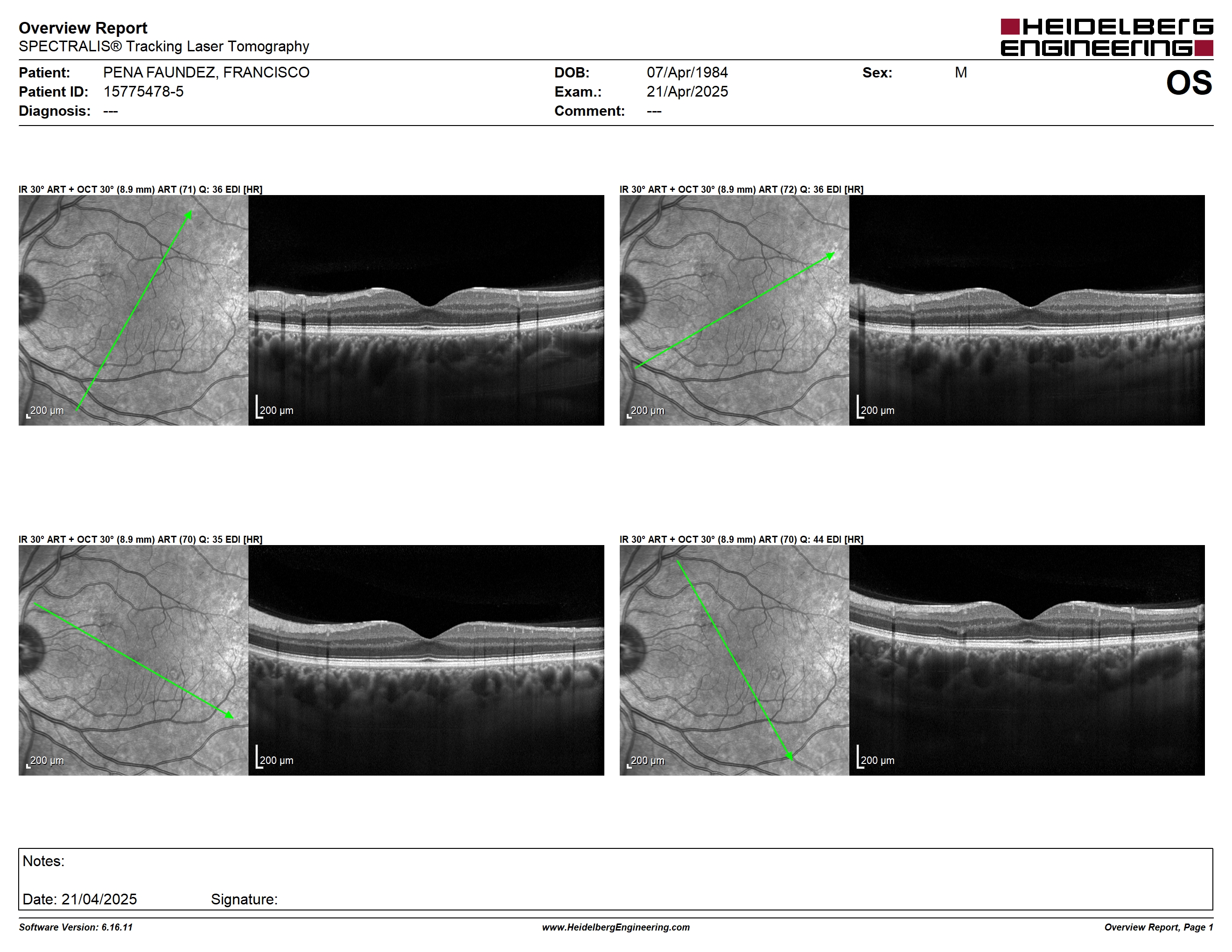Click Software Version: 6.16.11 footer text
Screen dimensions: 1232x952
coord(76,927)
